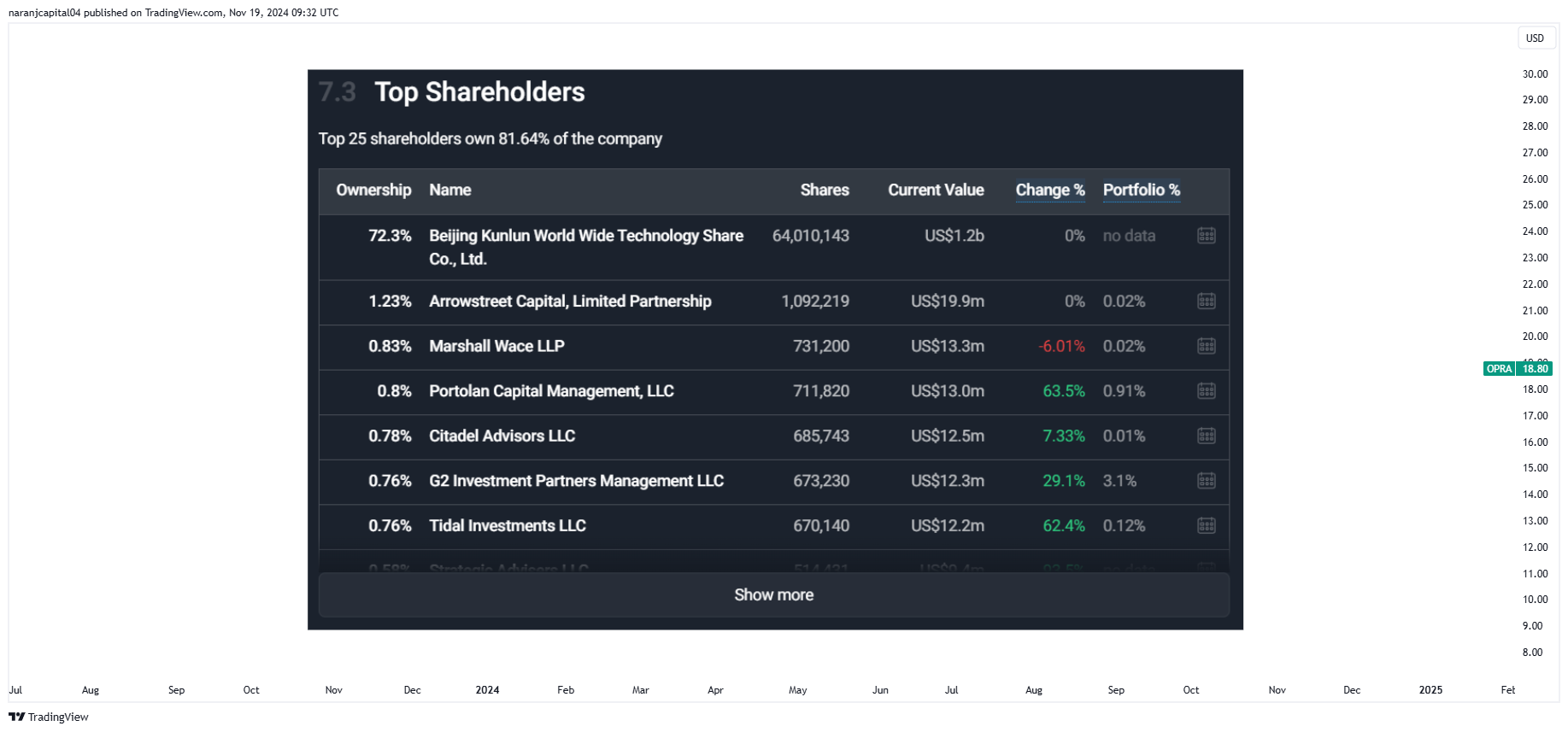This screenshot has width=1568, height=732.
Task: Click the 0.83% ownership value
Action: [x=390, y=346]
